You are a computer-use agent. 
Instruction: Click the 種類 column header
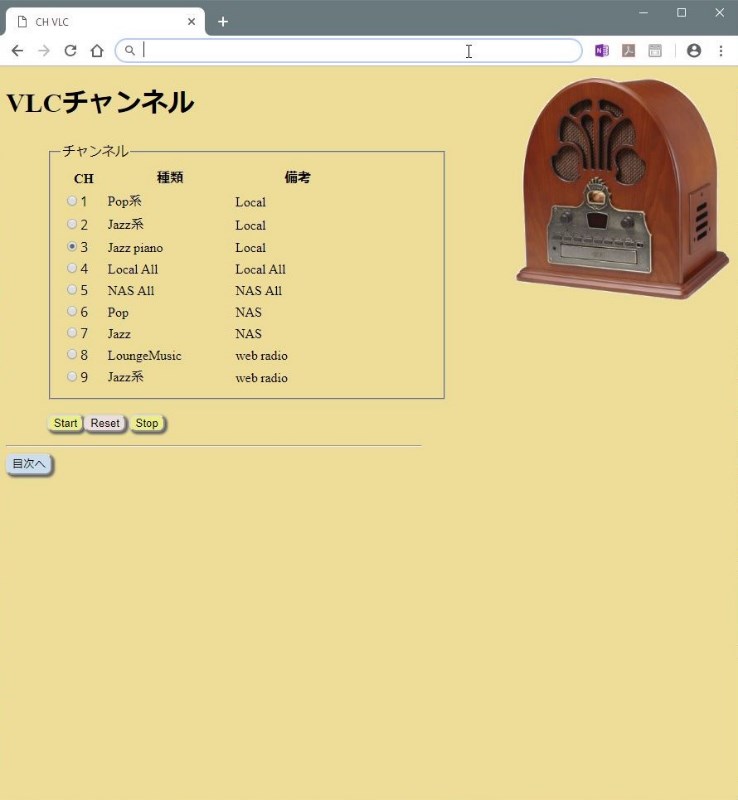pyautogui.click(x=170, y=178)
